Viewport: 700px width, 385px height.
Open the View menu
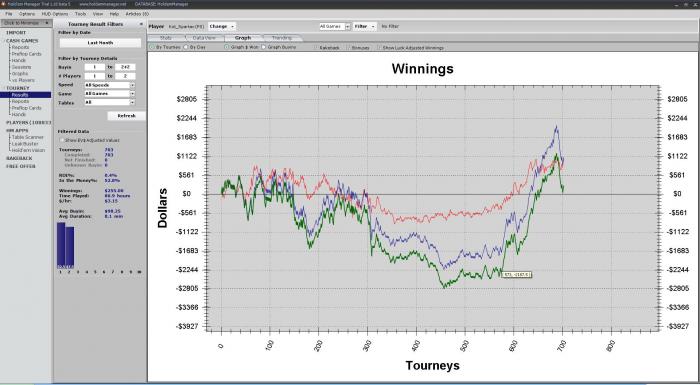(x=98, y=14)
